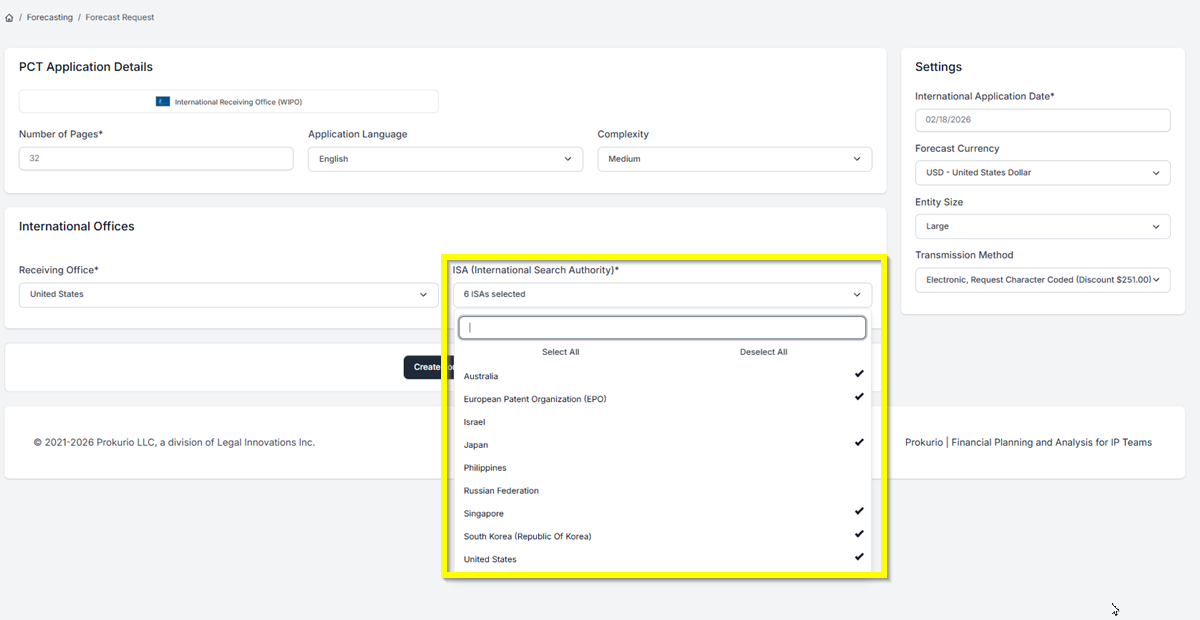Viewport: 1200px width, 620px height.
Task: Select Philippines as search authority
Action: pos(485,468)
